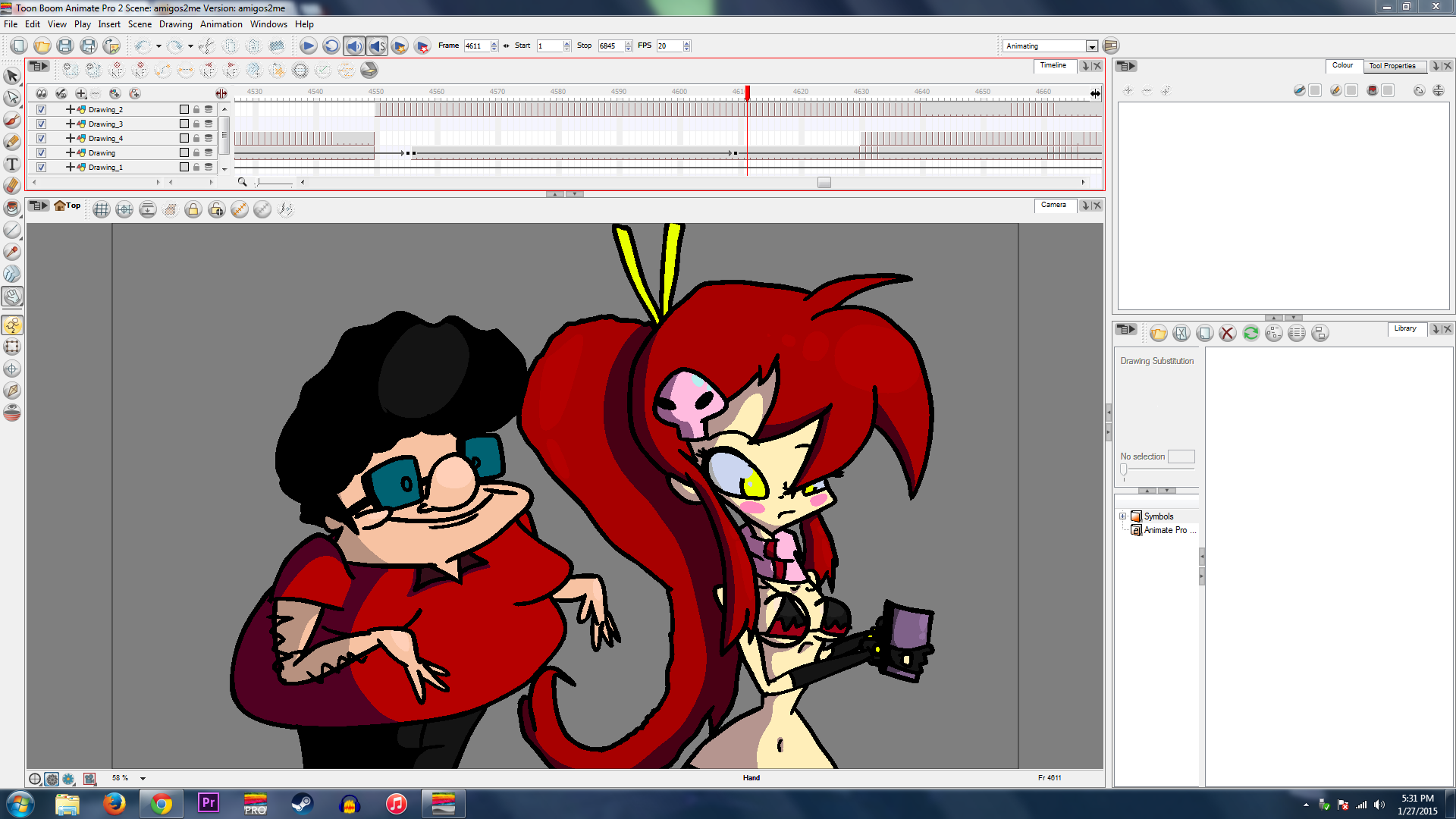Toggle the Loop playback button
Image resolution: width=1456 pixels, height=819 pixels.
coord(331,45)
